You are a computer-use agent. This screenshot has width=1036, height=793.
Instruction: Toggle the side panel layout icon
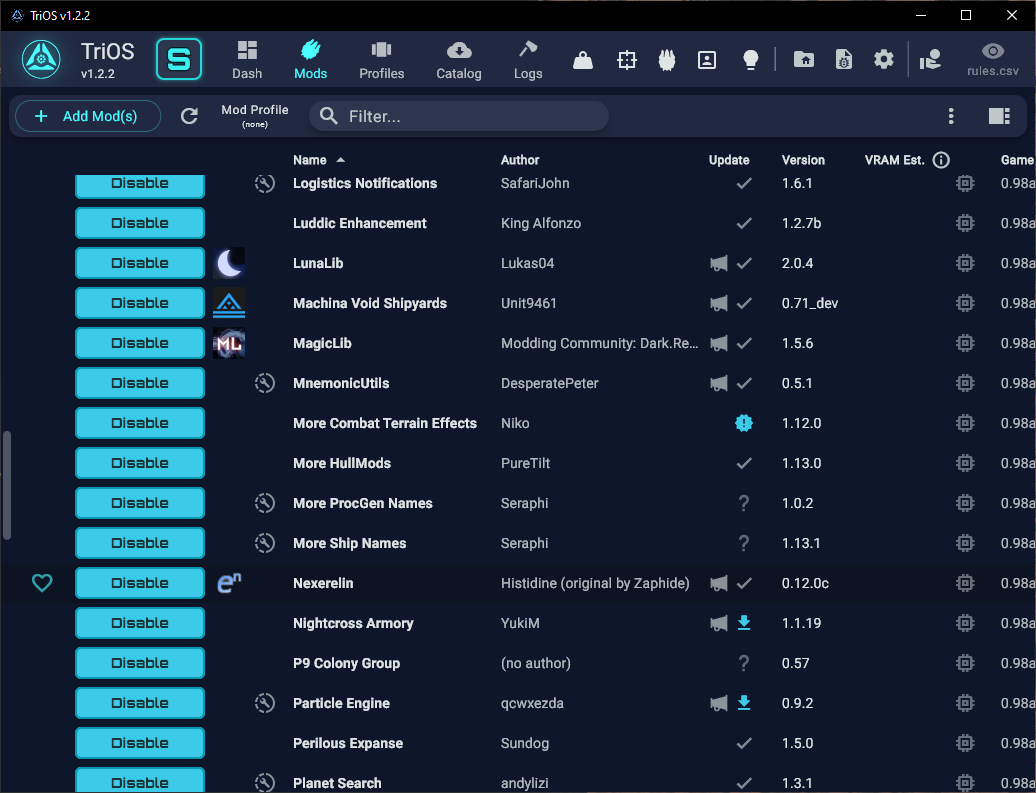(x=998, y=116)
